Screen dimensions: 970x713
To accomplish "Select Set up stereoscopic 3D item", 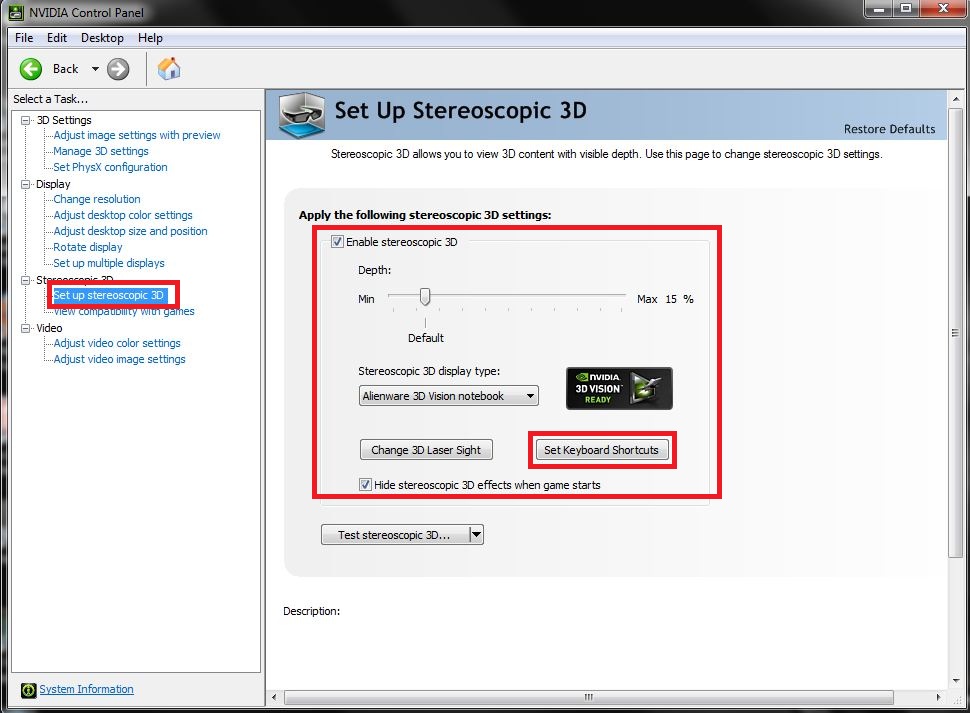I will click(x=109, y=295).
